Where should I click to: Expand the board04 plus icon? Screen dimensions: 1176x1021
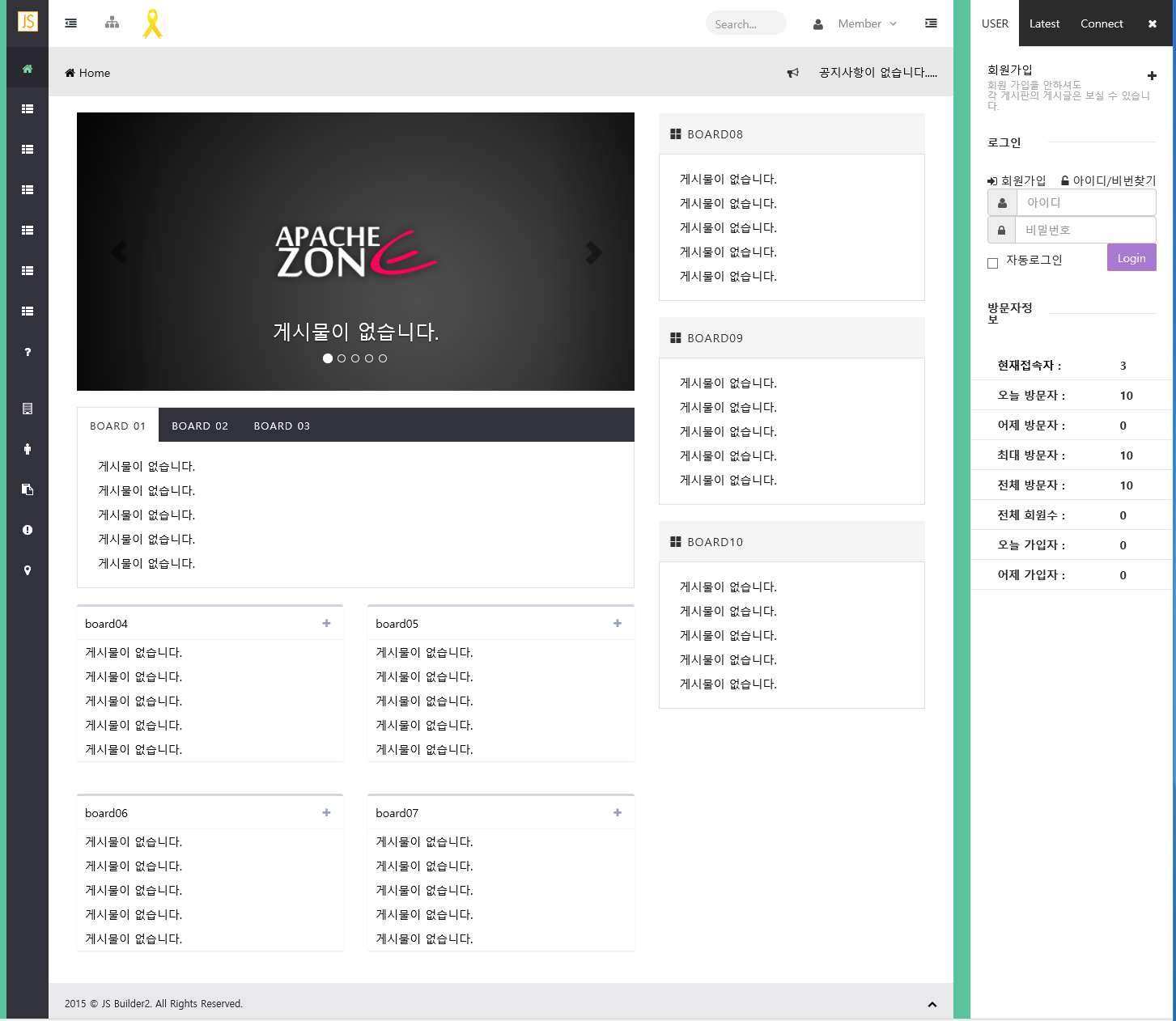[x=326, y=623]
